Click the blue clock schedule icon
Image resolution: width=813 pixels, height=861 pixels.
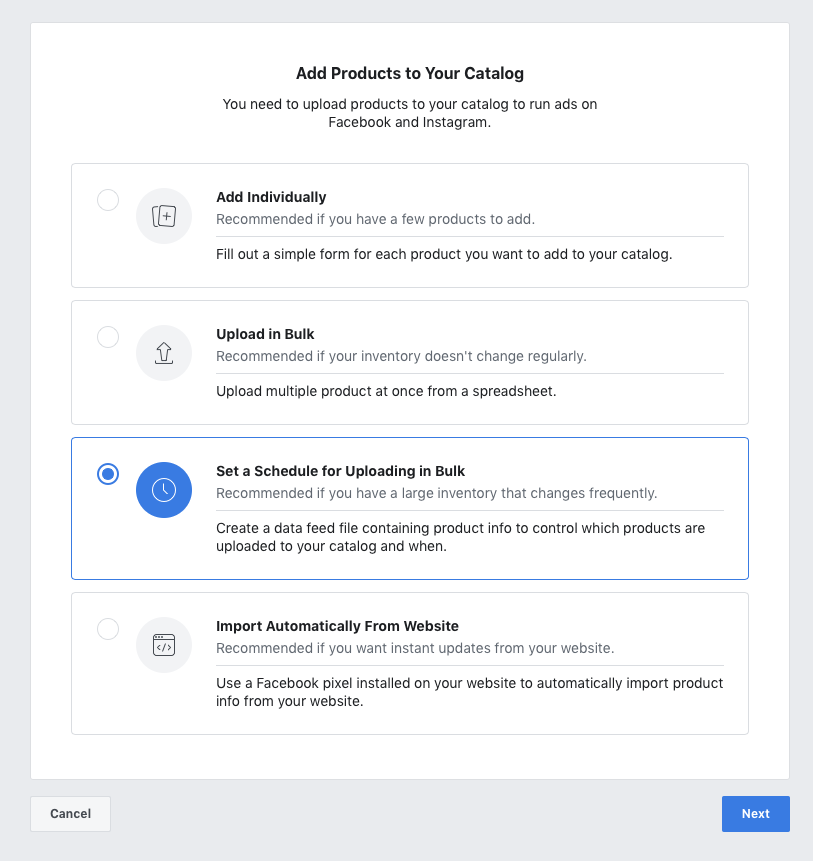[164, 490]
